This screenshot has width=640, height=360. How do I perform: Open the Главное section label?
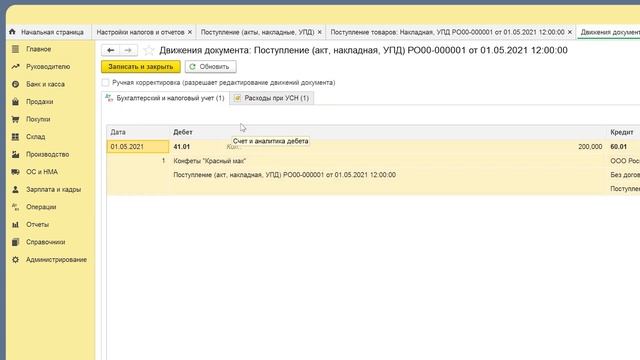click(x=39, y=49)
